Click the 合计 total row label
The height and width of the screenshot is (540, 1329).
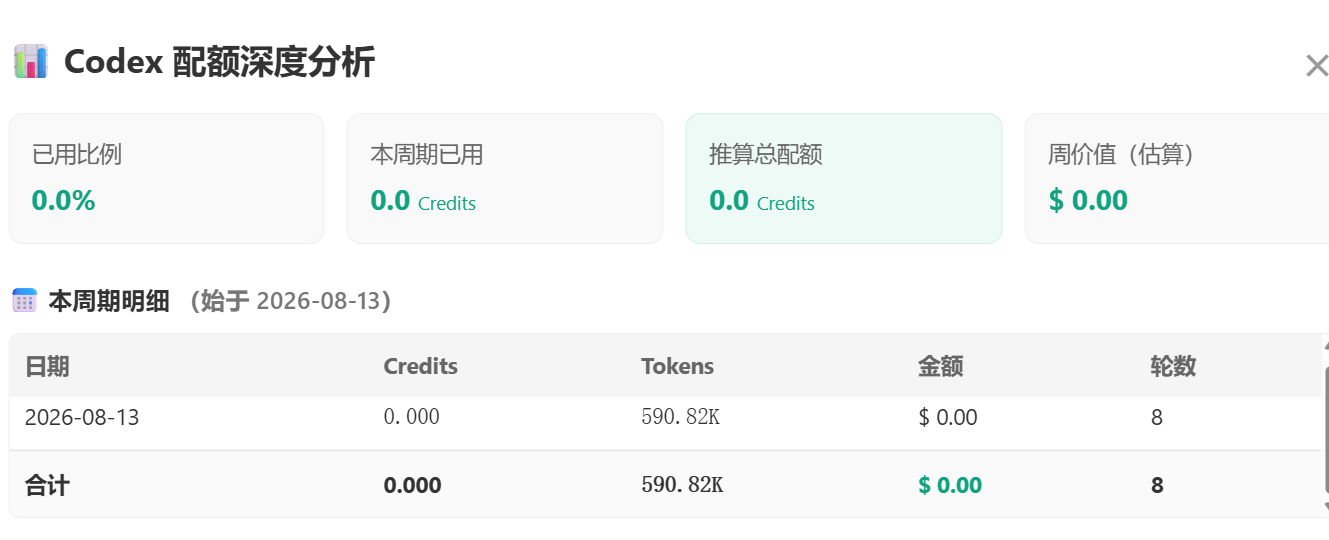coord(47,486)
